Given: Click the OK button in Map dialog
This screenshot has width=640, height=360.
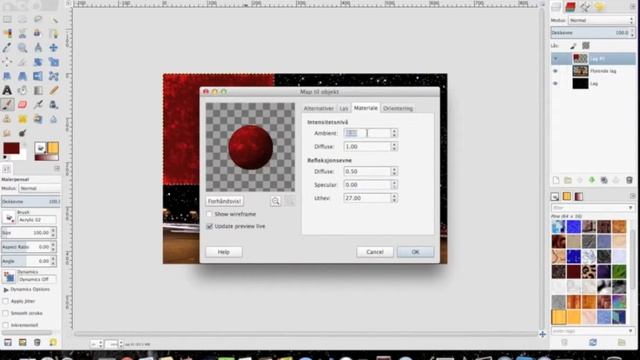Looking at the screenshot, I should (416, 252).
